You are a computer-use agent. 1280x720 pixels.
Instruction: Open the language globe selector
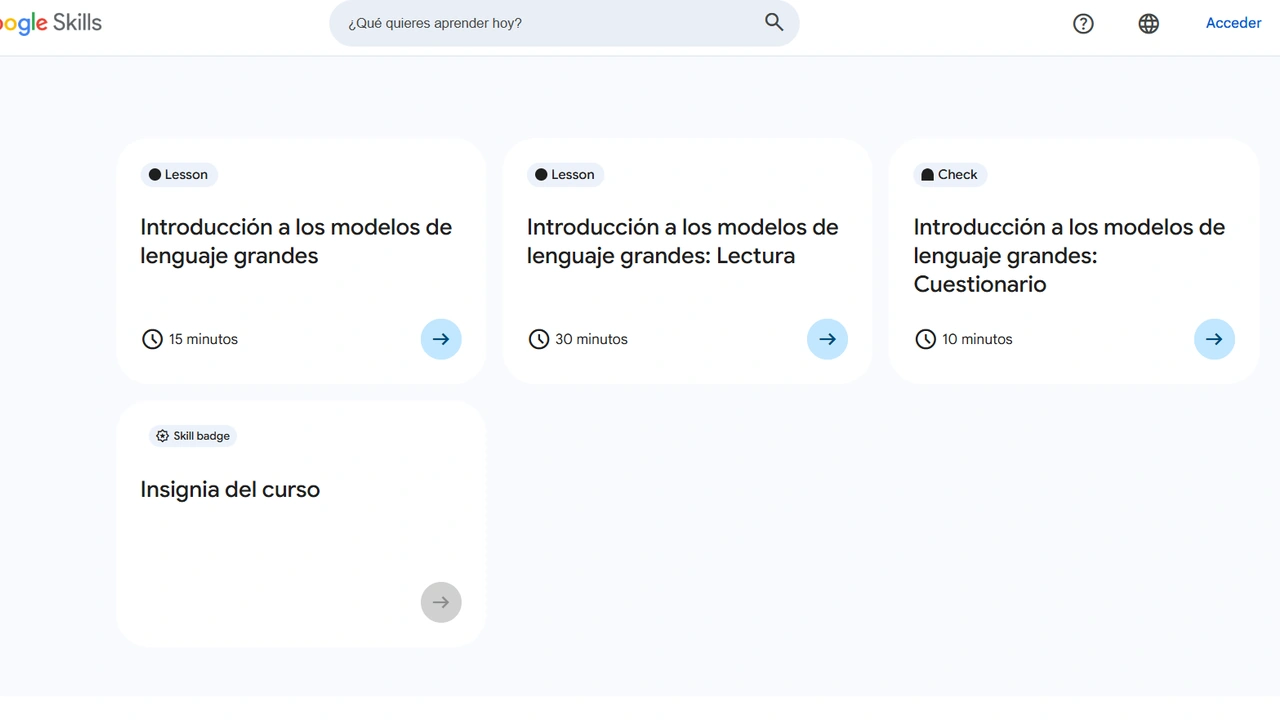tap(1149, 23)
